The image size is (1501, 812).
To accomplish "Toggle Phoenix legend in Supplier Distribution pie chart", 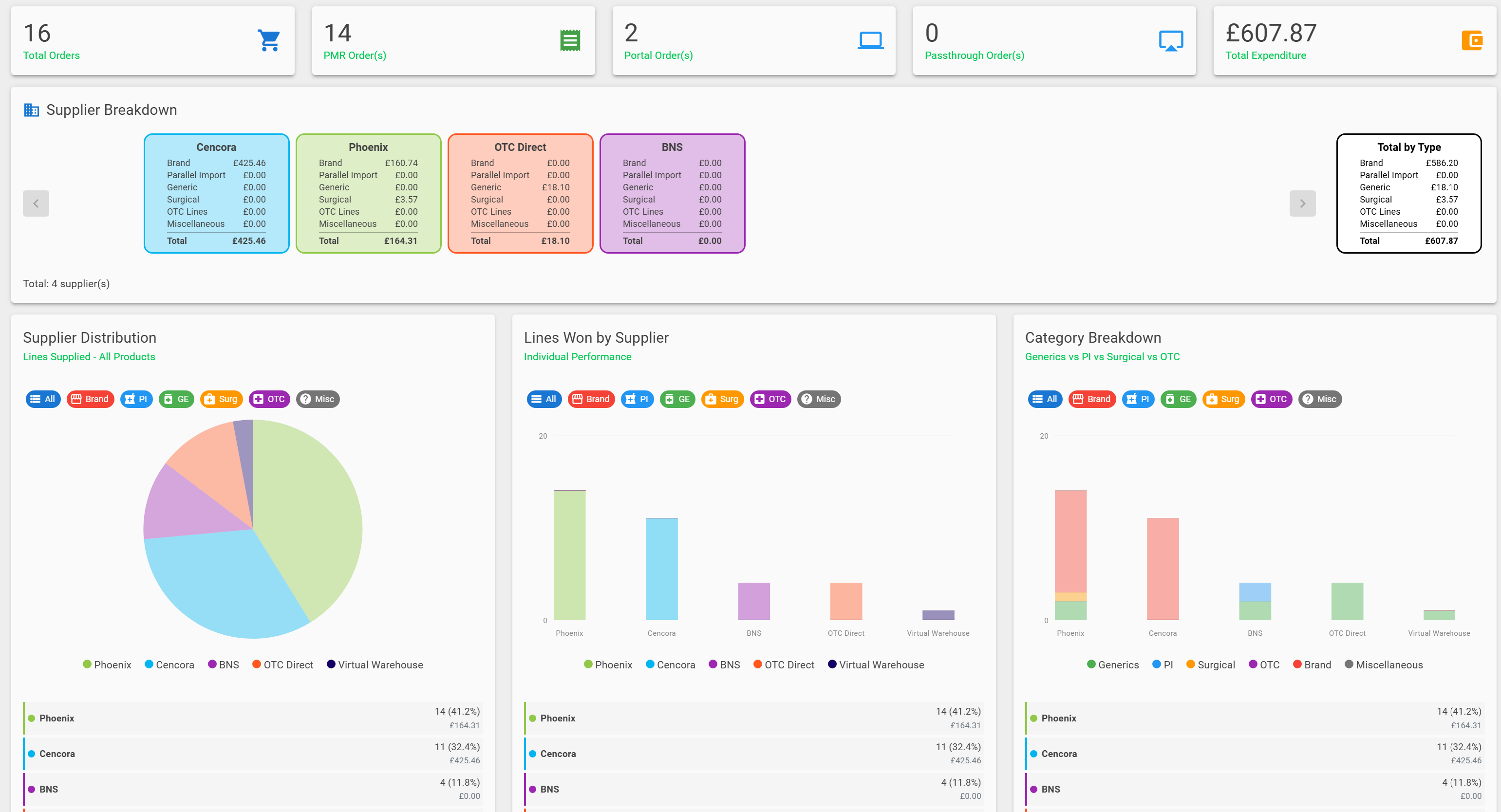I will pos(107,664).
